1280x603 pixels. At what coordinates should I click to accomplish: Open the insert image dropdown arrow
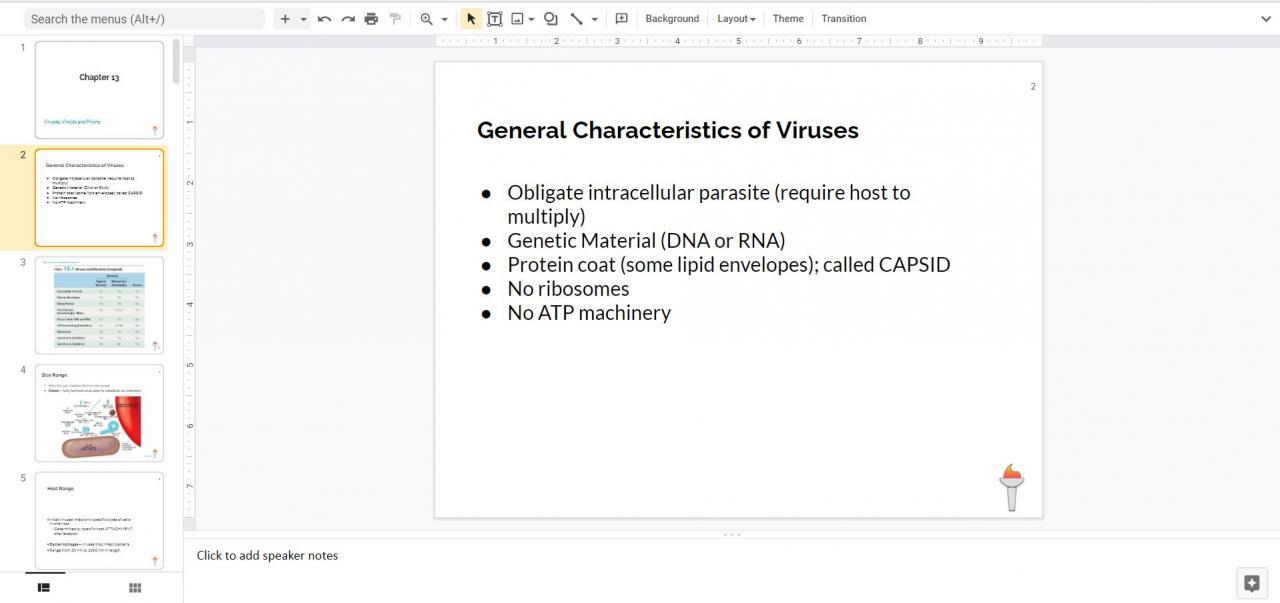click(x=531, y=19)
